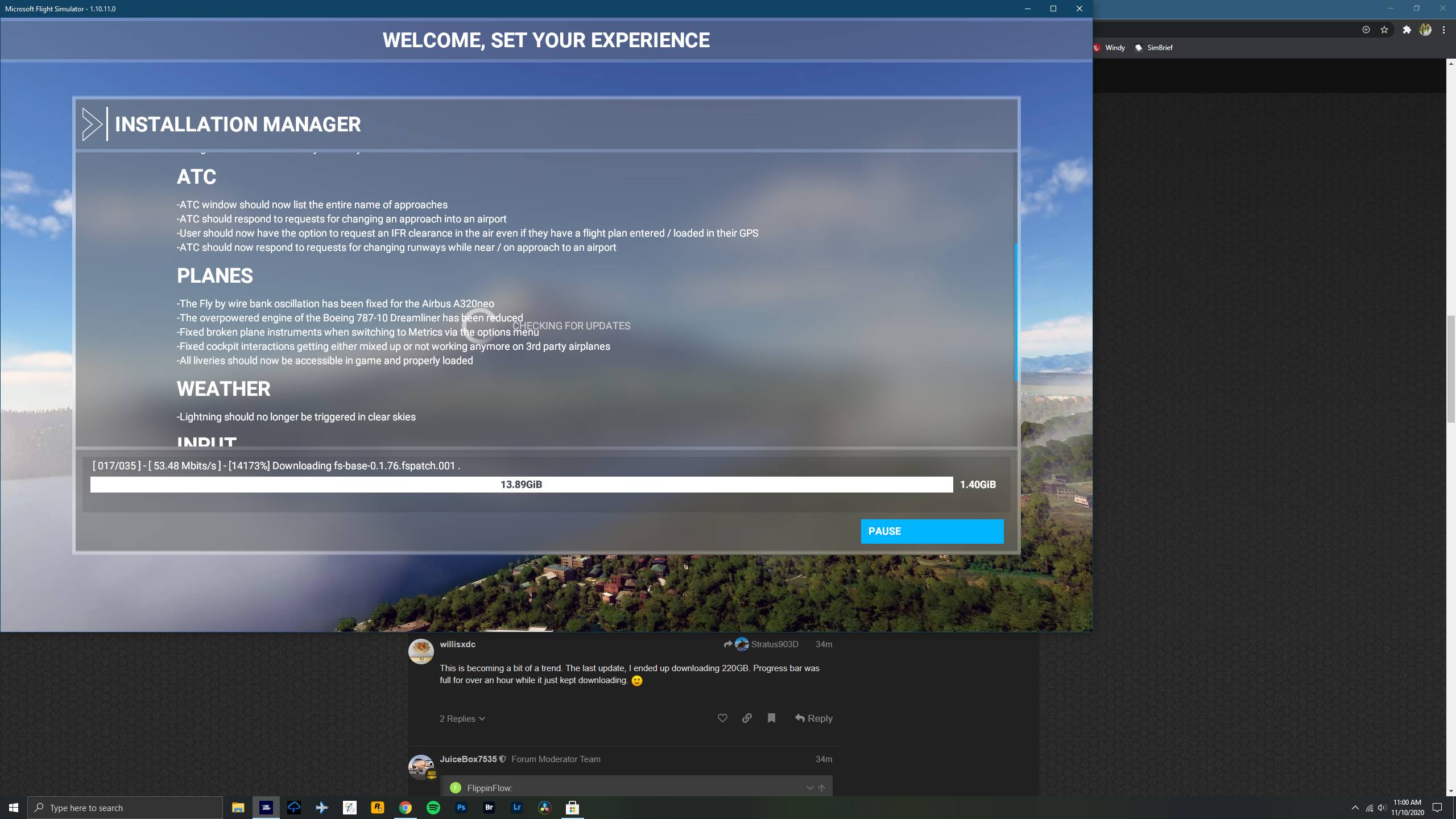The image size is (1456, 819).
Task: Click the Installation Manager arrow icon
Action: (x=92, y=124)
